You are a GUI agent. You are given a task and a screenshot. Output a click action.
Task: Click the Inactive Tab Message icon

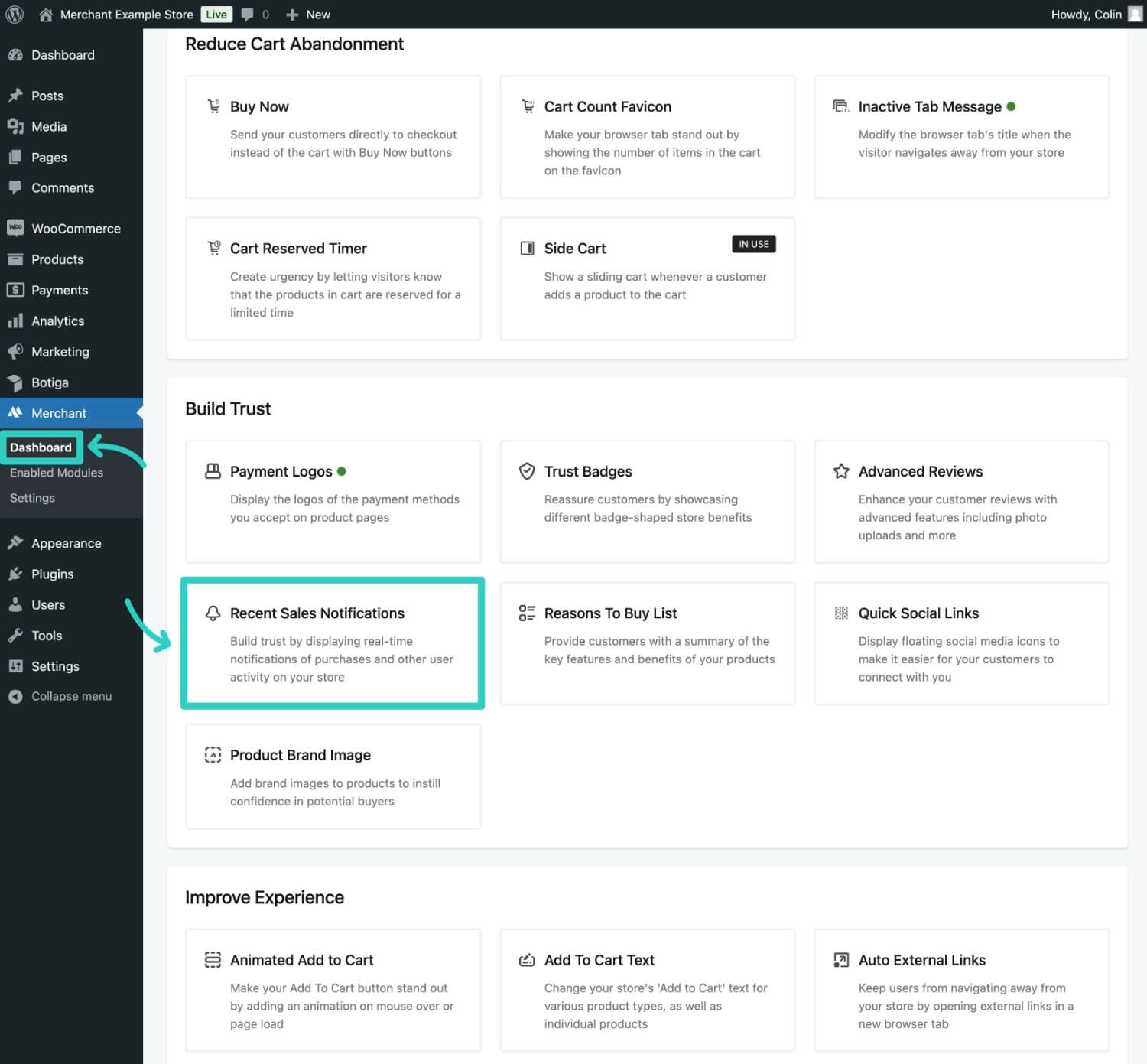point(841,106)
